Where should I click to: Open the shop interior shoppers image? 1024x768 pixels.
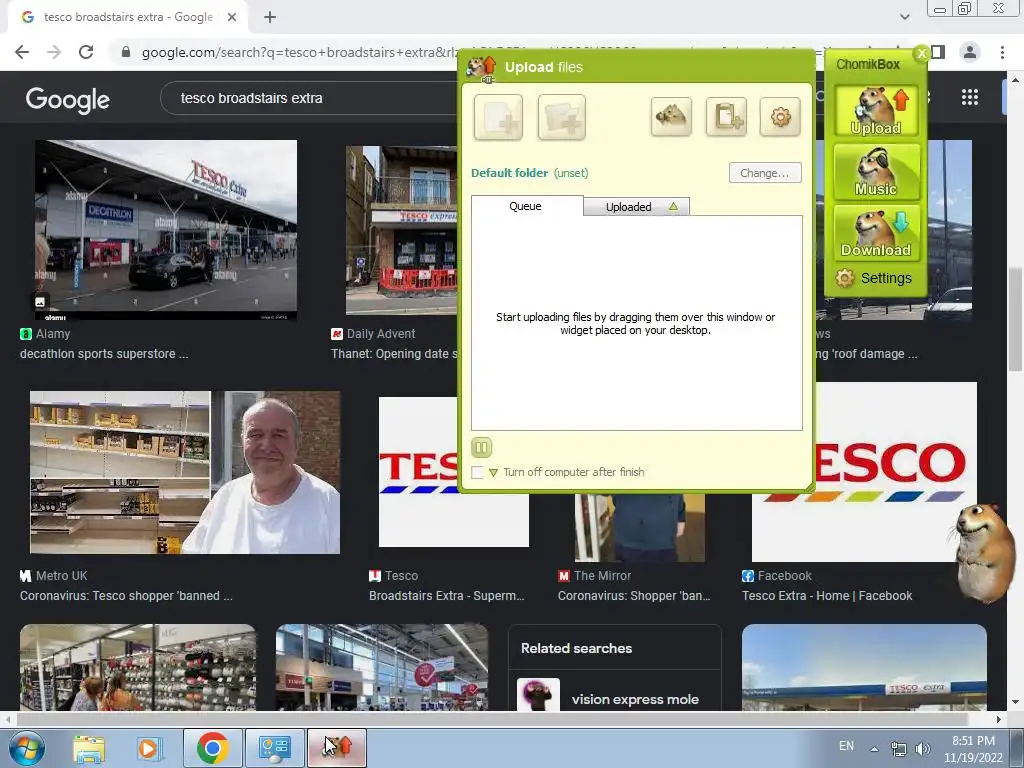[x=138, y=667]
